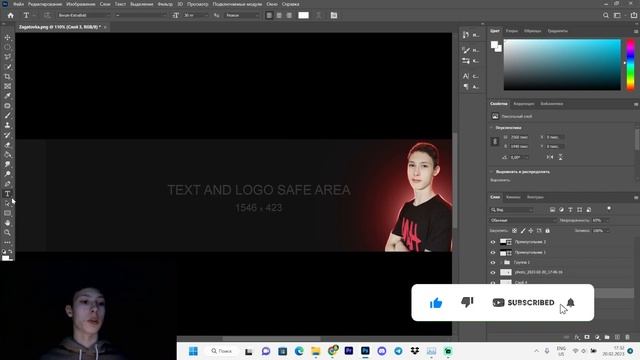Hide the 'Прямоугольник 1' layer
Viewport: 640px width, 360px height.
click(493, 253)
